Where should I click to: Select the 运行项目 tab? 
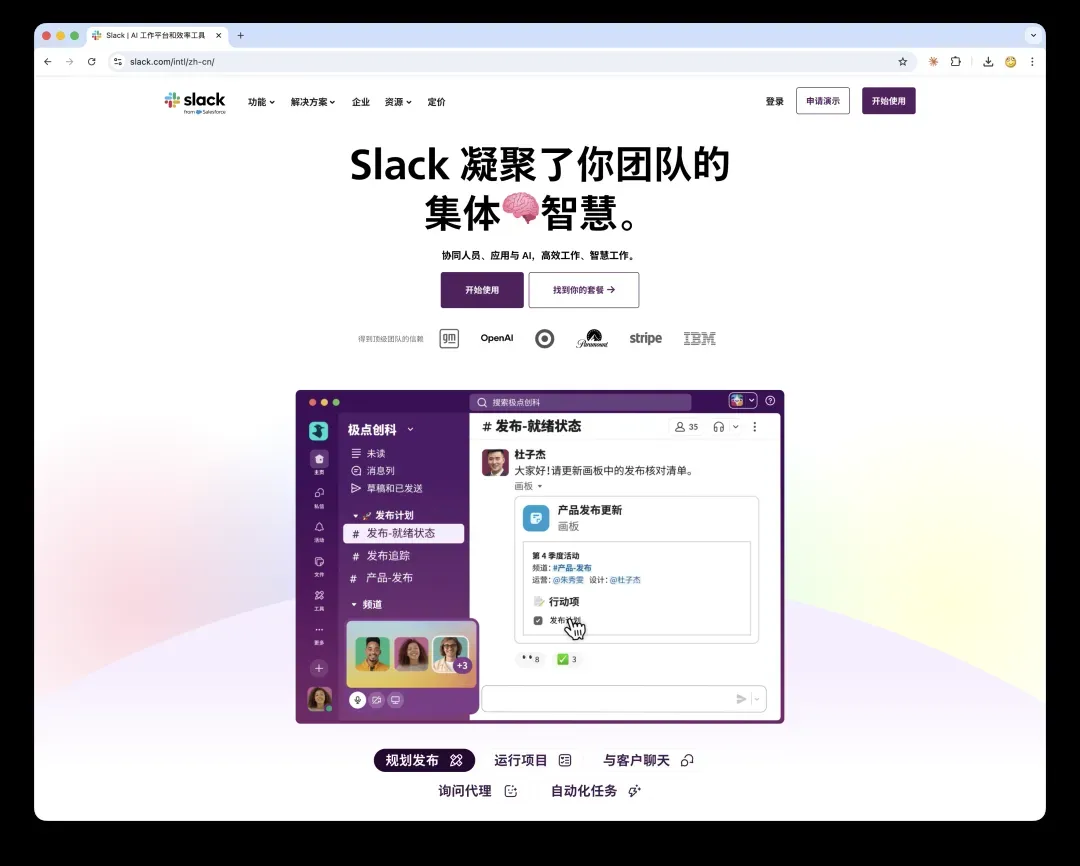click(x=532, y=760)
